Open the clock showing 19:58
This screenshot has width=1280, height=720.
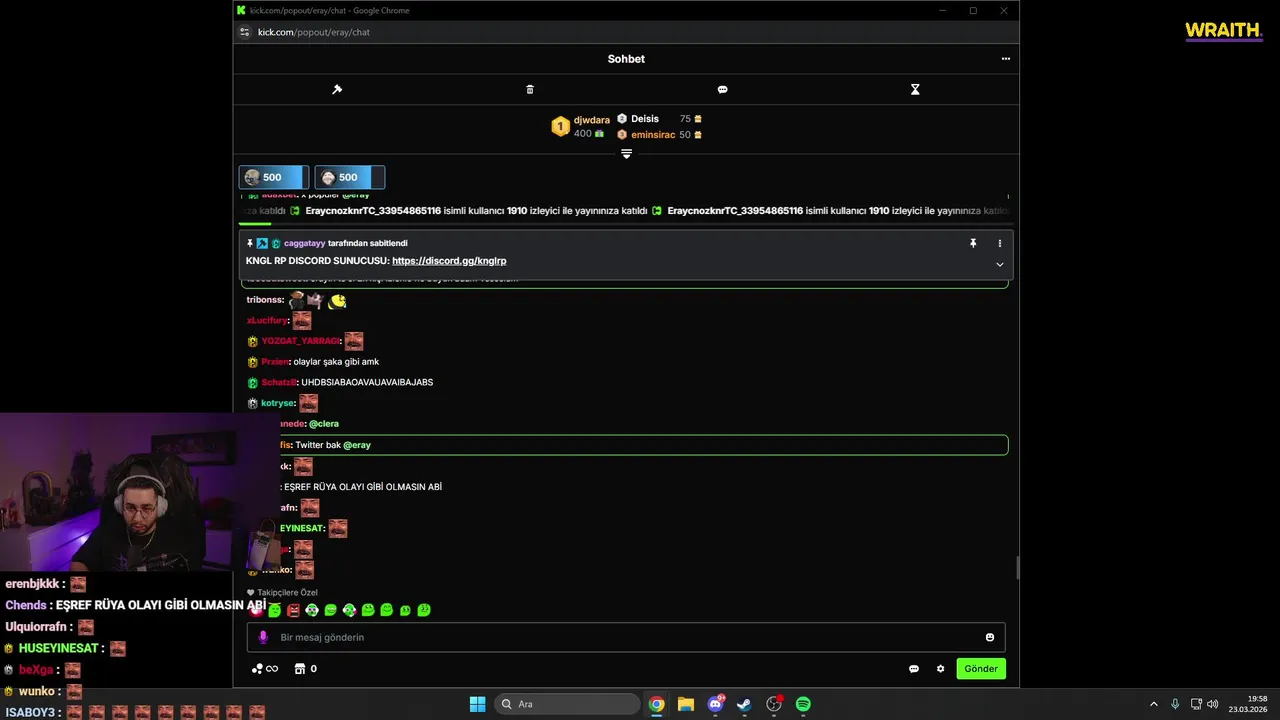tap(1248, 704)
